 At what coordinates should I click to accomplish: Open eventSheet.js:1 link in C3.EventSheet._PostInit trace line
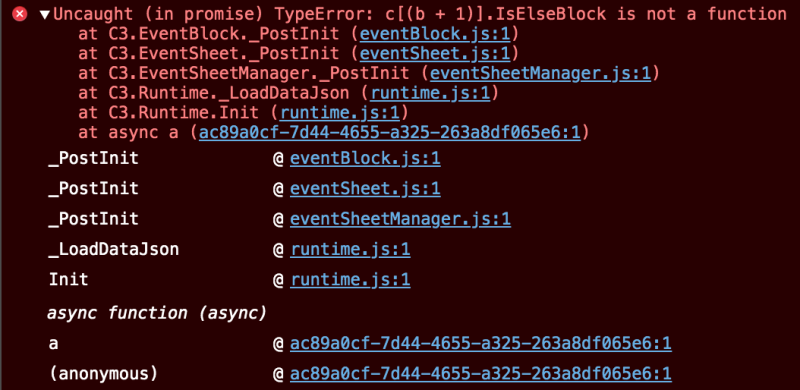(435, 54)
